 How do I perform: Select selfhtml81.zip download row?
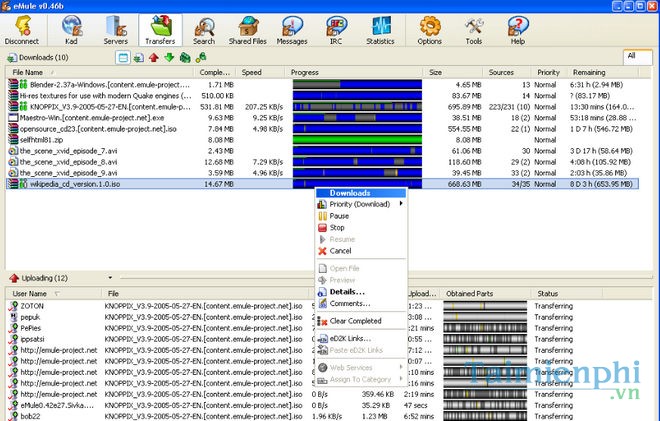pos(322,140)
